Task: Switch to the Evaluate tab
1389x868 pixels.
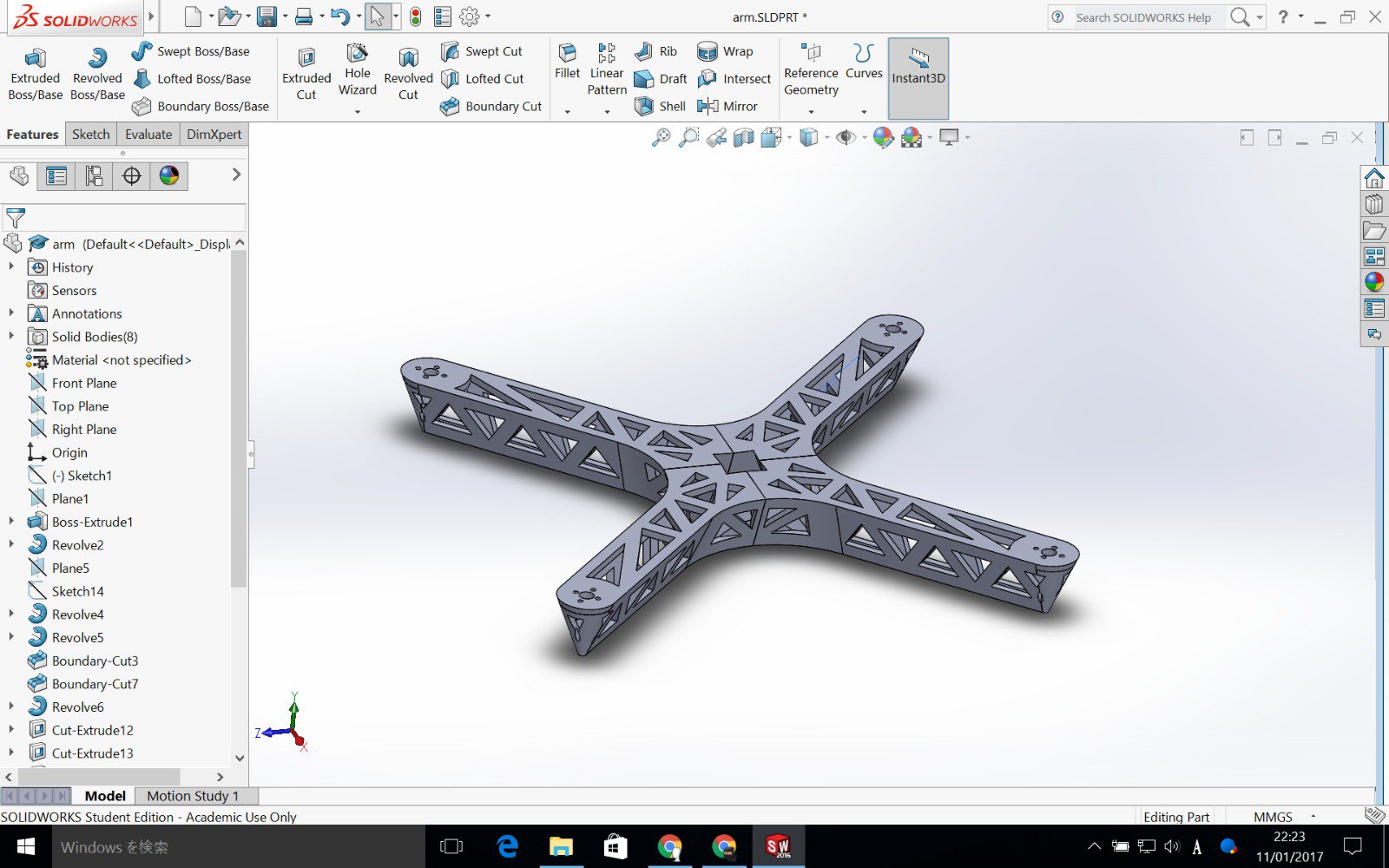Action: point(148,135)
